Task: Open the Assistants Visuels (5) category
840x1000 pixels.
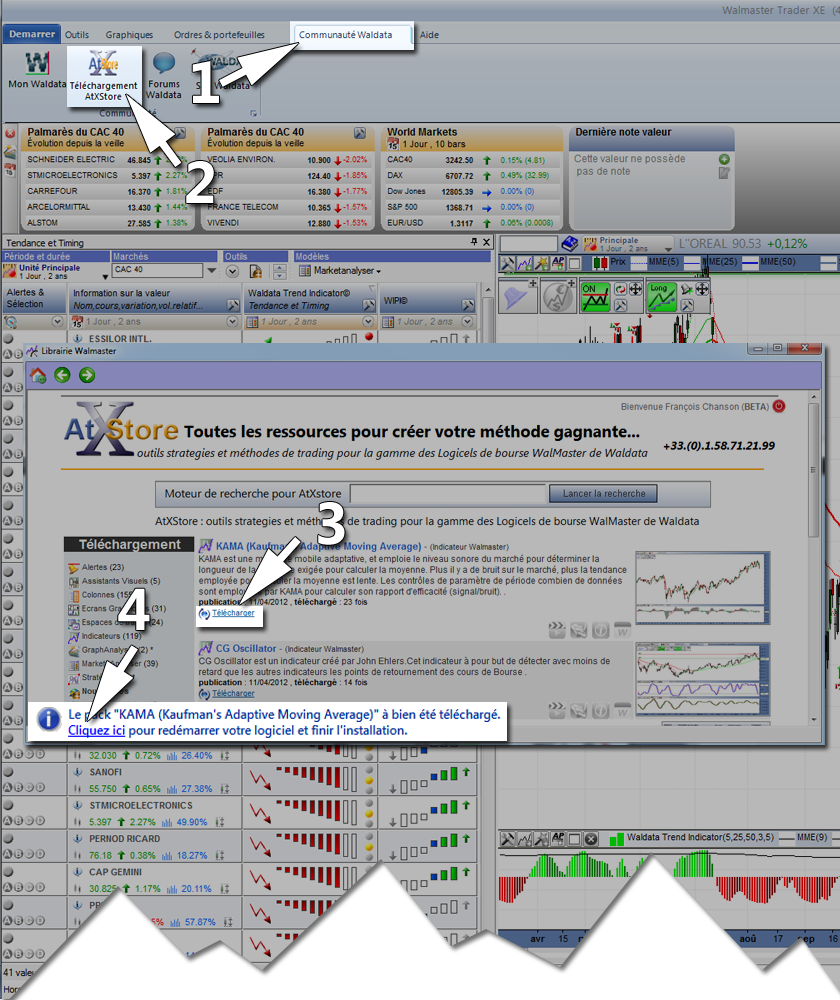Action: pos(121,580)
